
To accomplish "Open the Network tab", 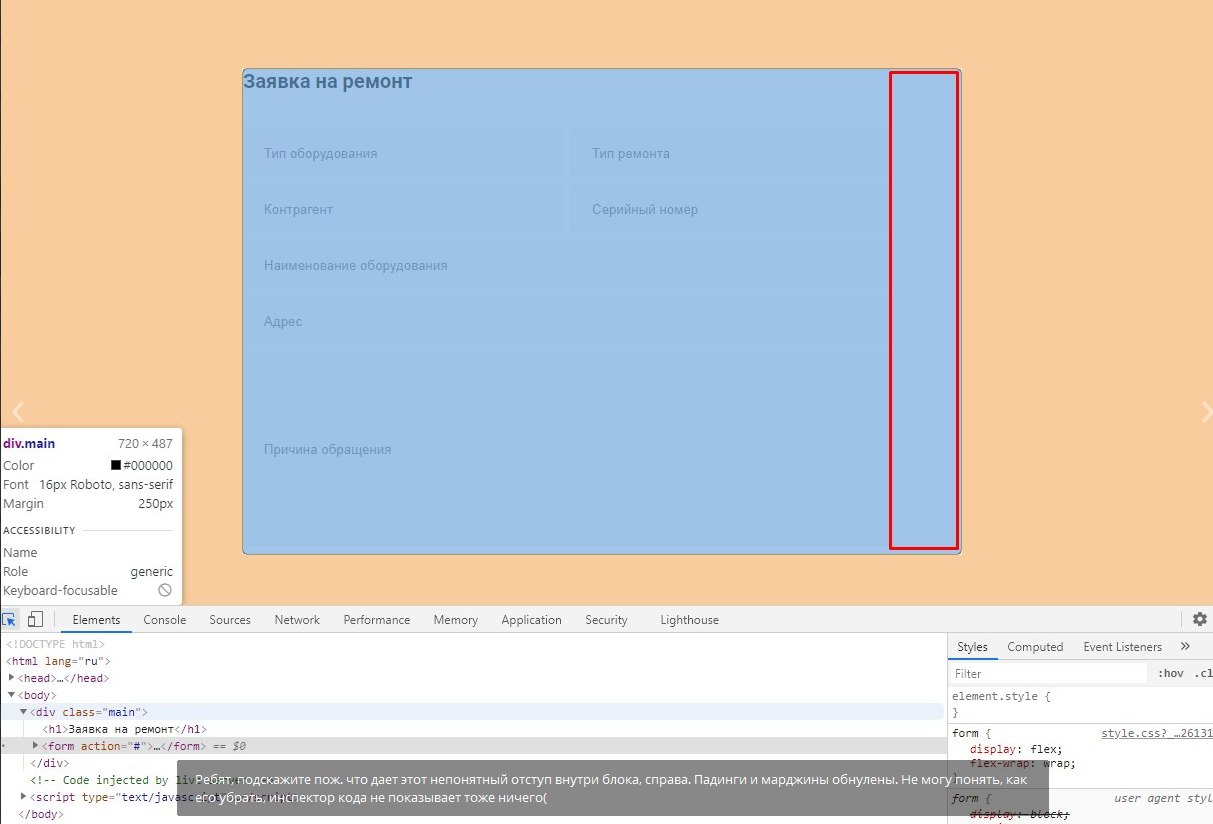I will point(297,620).
